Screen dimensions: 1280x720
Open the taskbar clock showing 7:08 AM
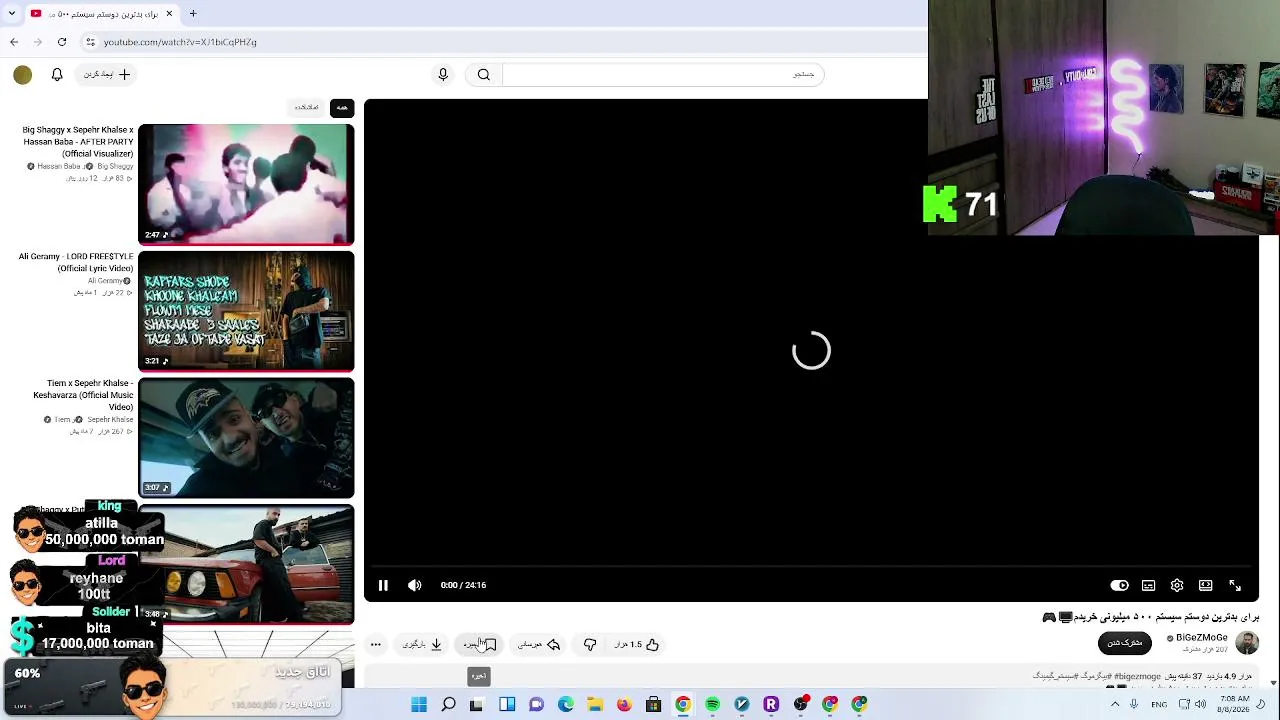click(1234, 705)
